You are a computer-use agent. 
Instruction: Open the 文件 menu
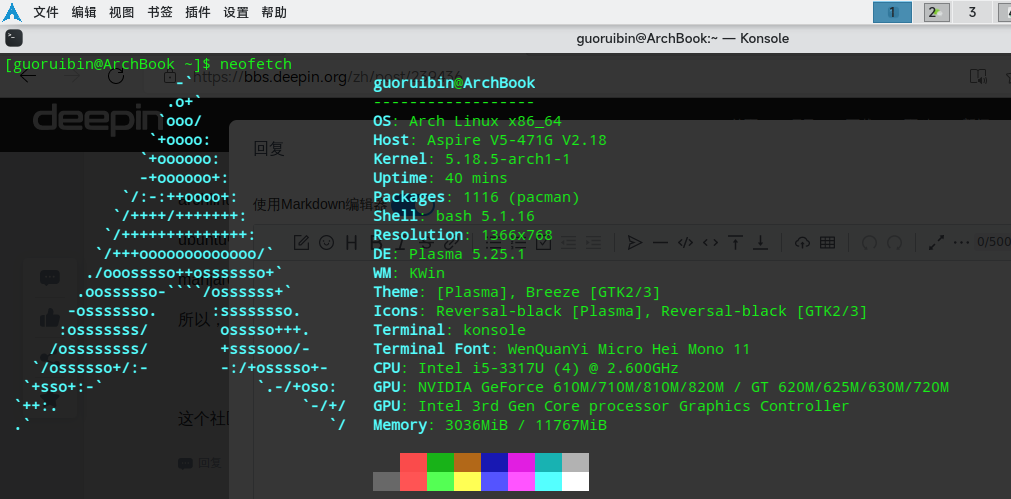coord(46,12)
